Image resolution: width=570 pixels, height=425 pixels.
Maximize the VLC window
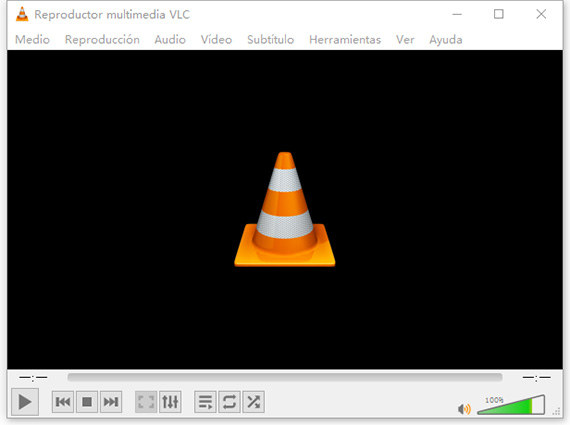pyautogui.click(x=499, y=14)
